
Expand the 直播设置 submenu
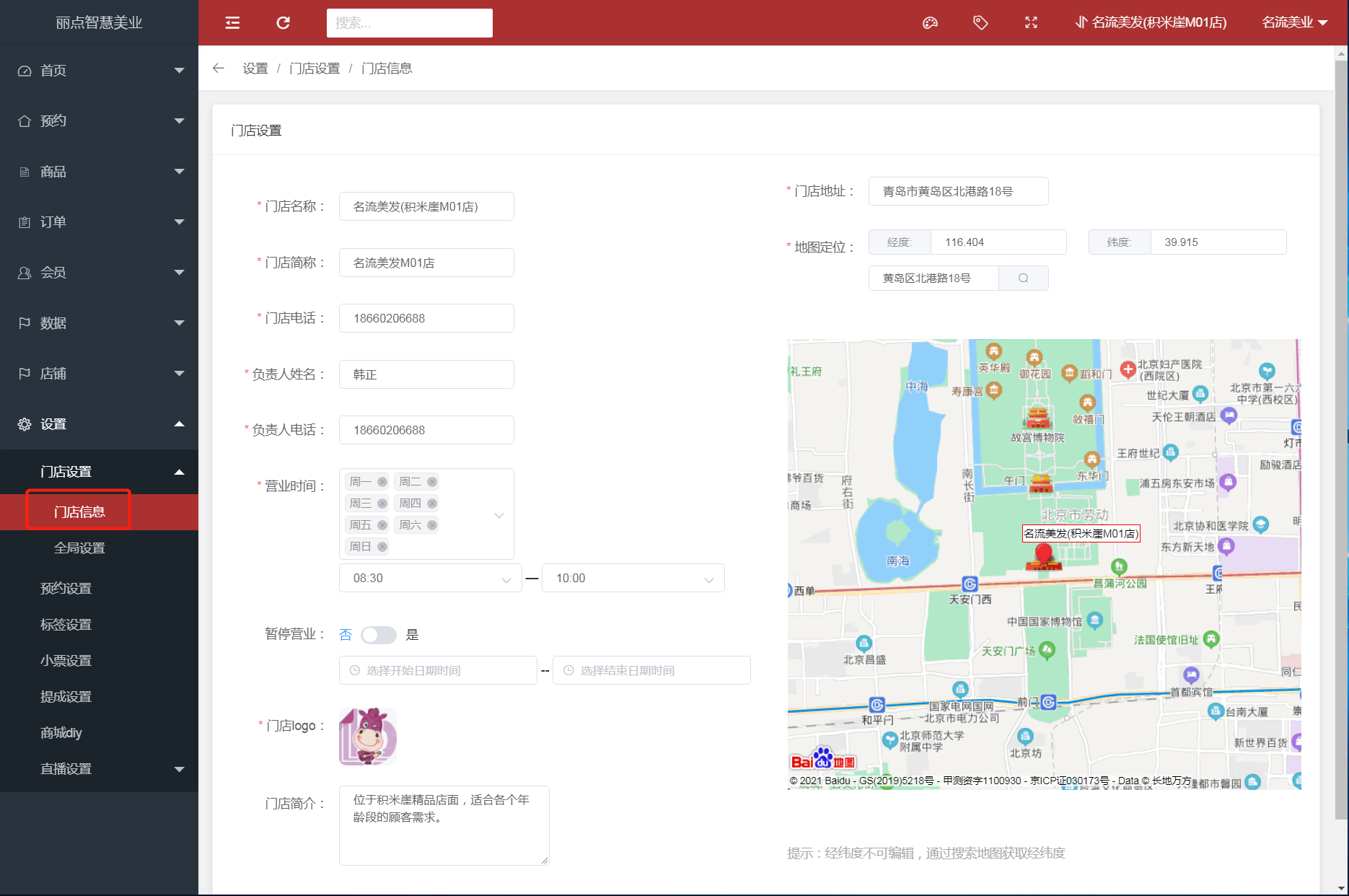pos(99,769)
